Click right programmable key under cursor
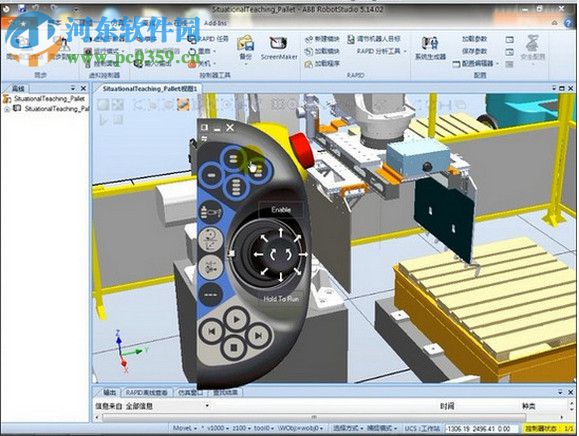 (258, 170)
